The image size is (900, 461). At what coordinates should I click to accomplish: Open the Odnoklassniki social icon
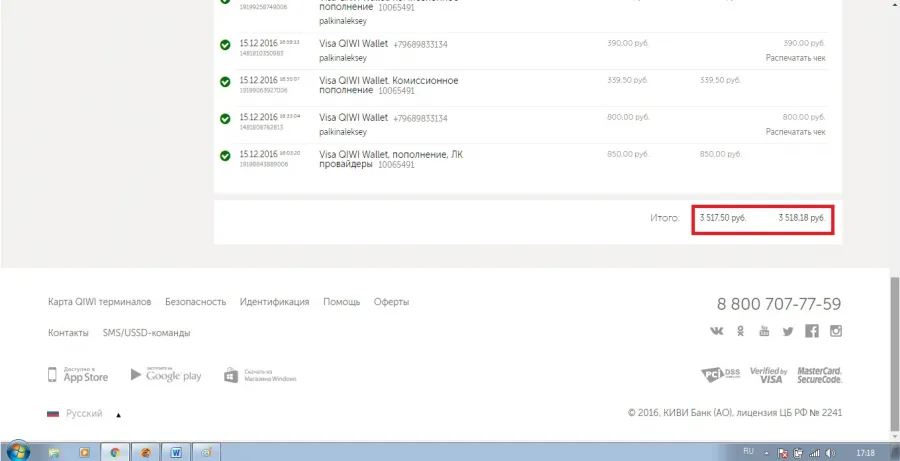740,331
